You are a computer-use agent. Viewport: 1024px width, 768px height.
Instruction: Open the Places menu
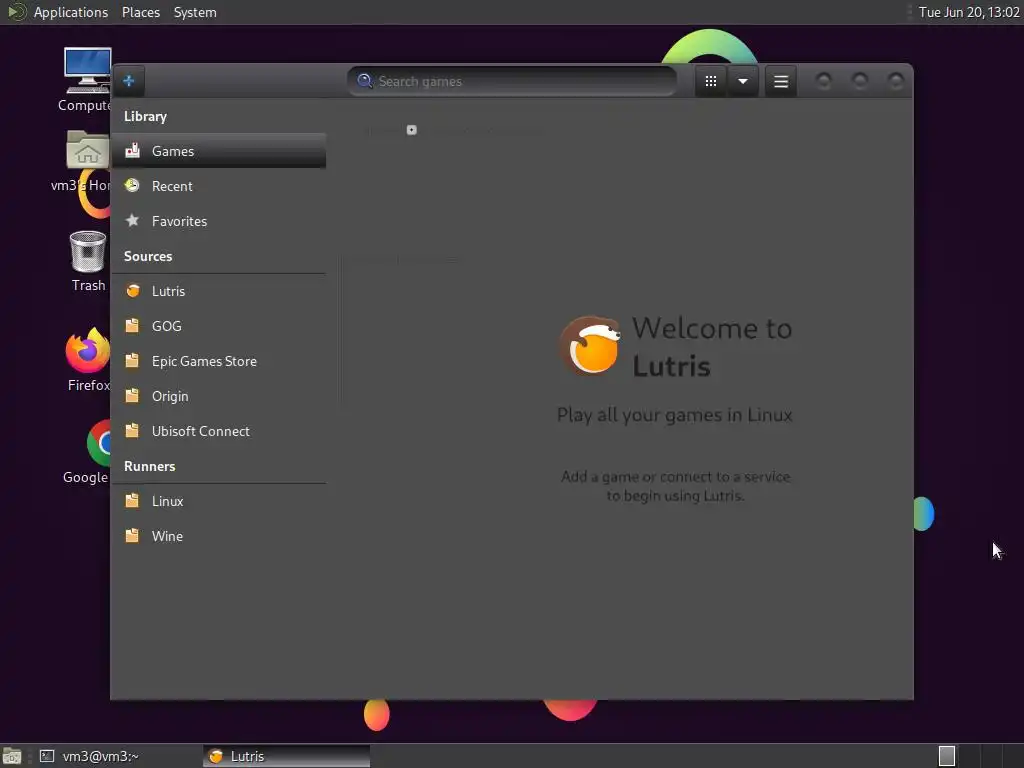point(141,12)
